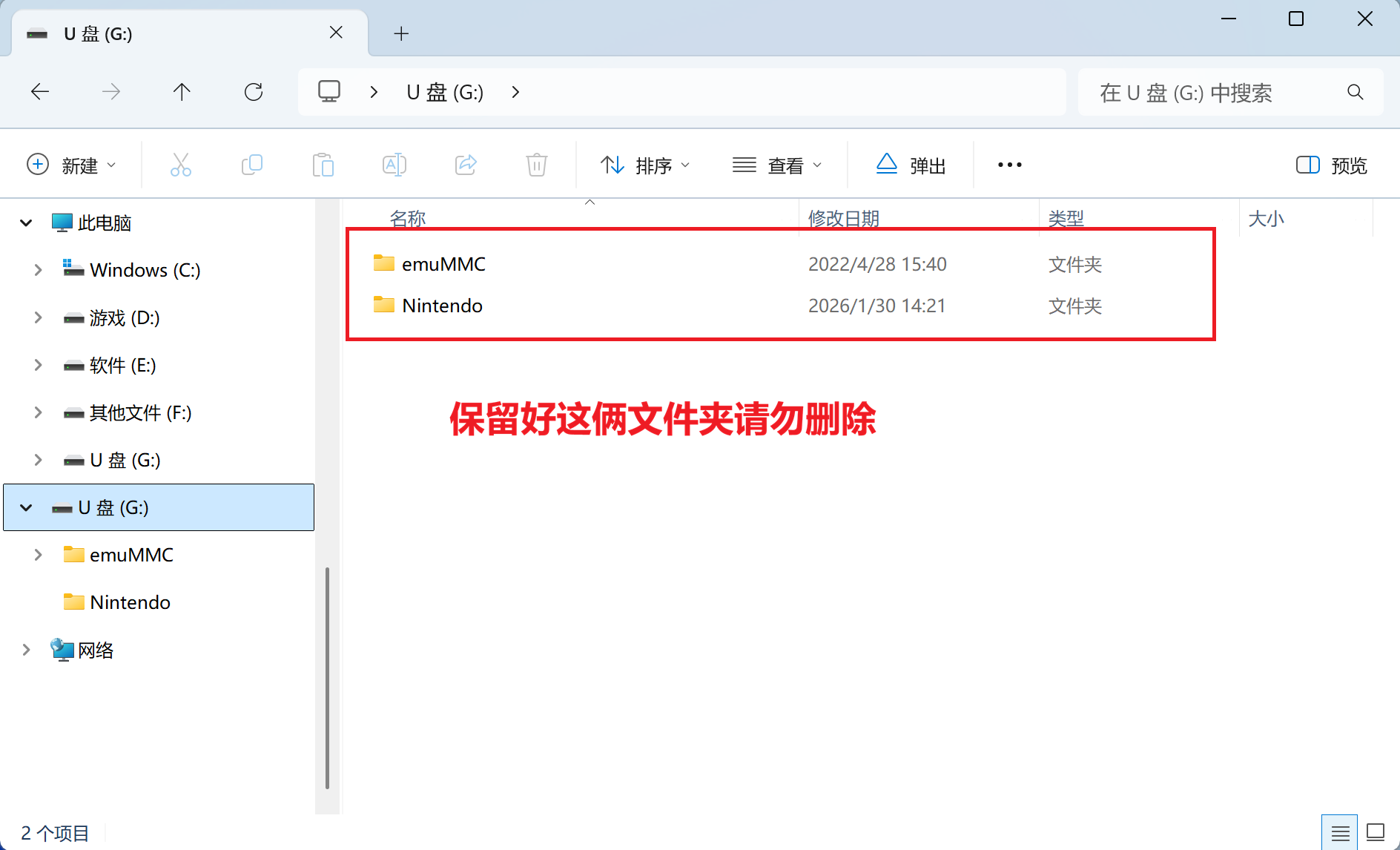Switch to details view in status bar
This screenshot has width=1400, height=850.
click(1339, 833)
